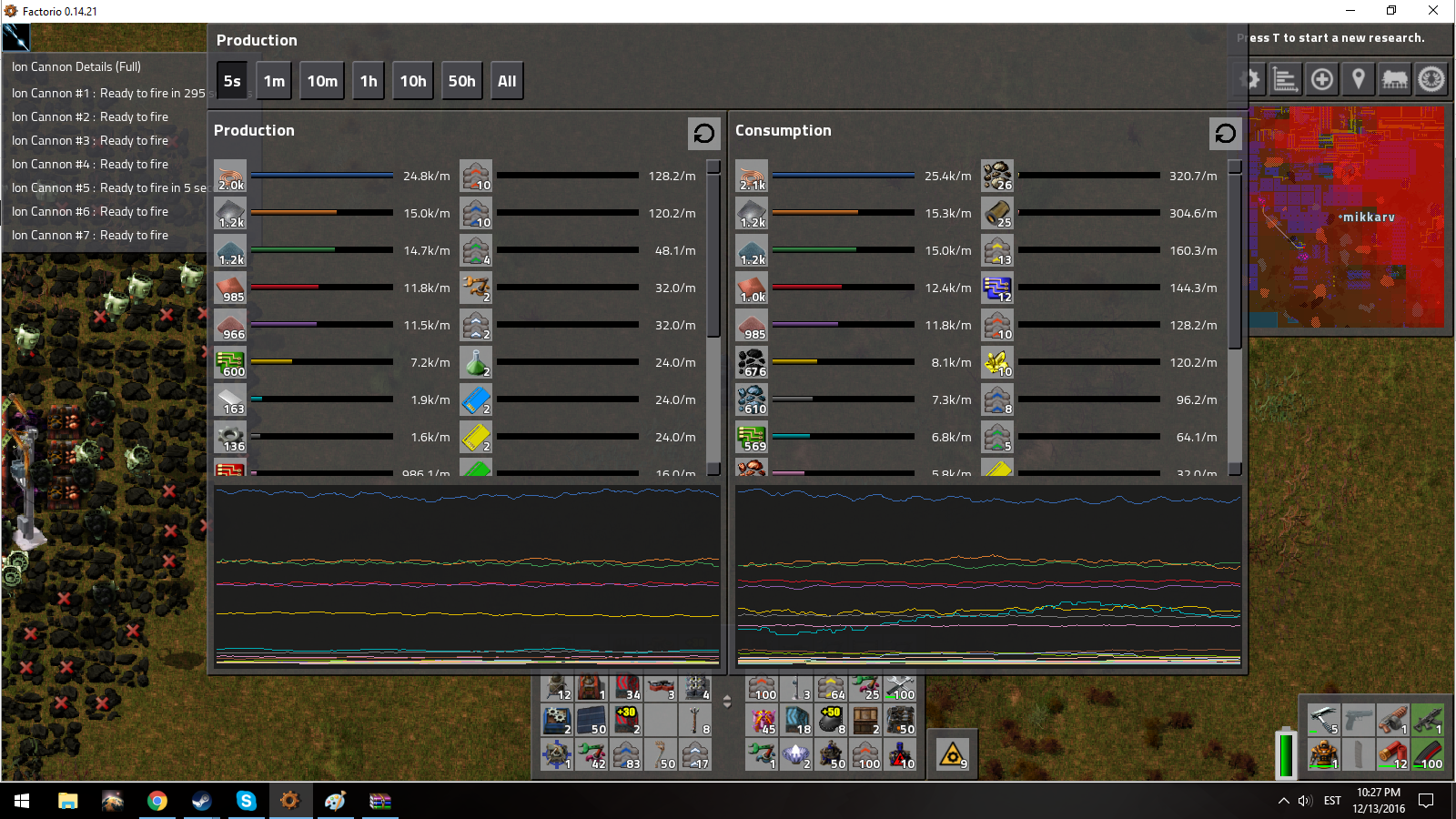Image resolution: width=1456 pixels, height=819 pixels.
Task: Select the All time range
Action: point(507,81)
